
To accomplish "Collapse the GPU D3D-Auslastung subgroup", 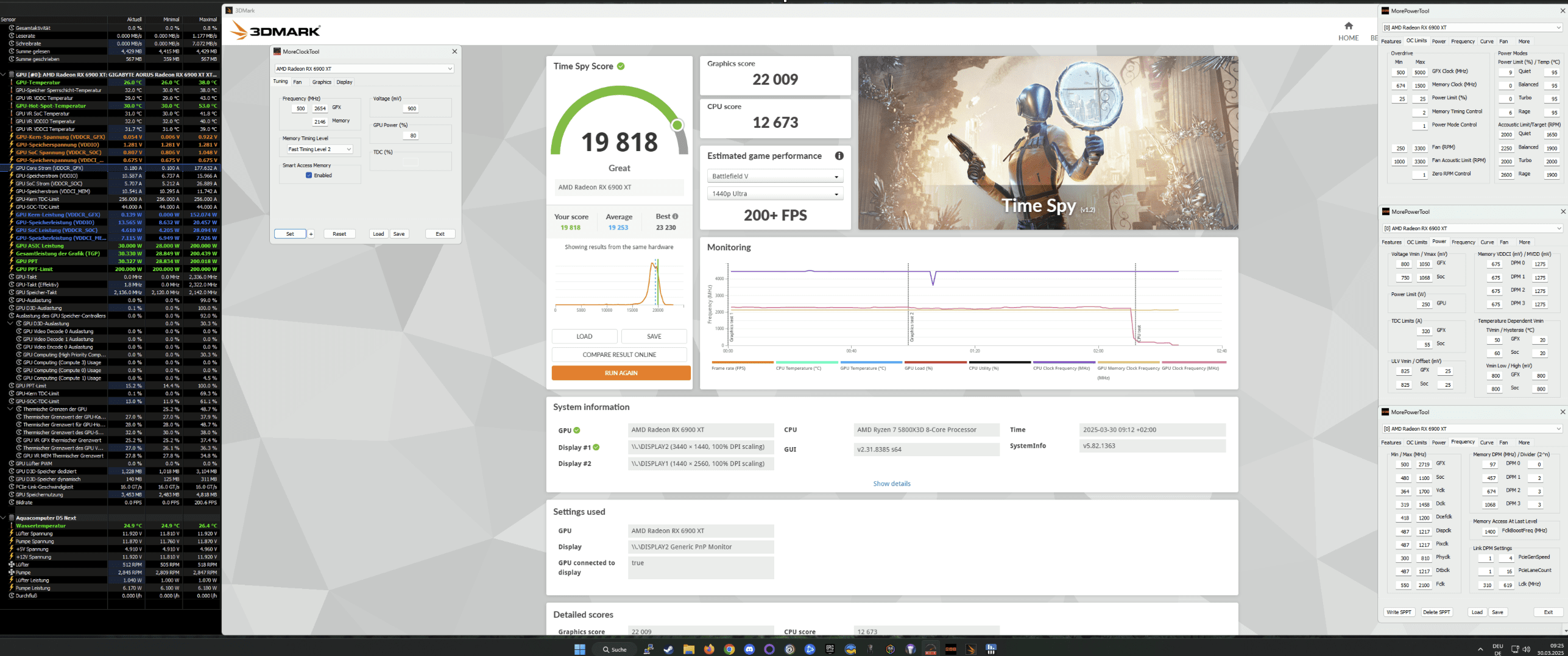I will (x=11, y=323).
